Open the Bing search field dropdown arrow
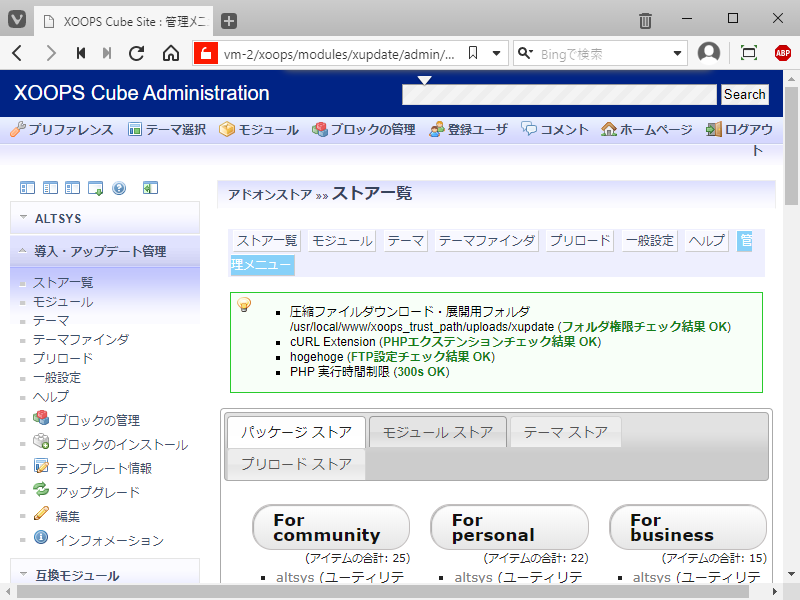 (x=677, y=53)
